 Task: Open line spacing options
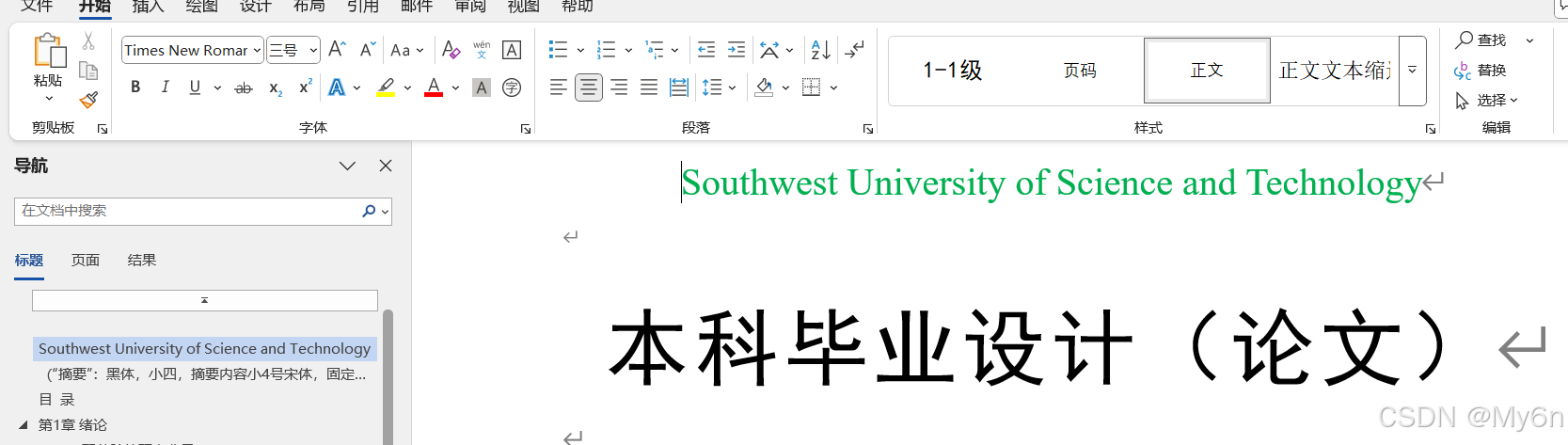tap(712, 87)
